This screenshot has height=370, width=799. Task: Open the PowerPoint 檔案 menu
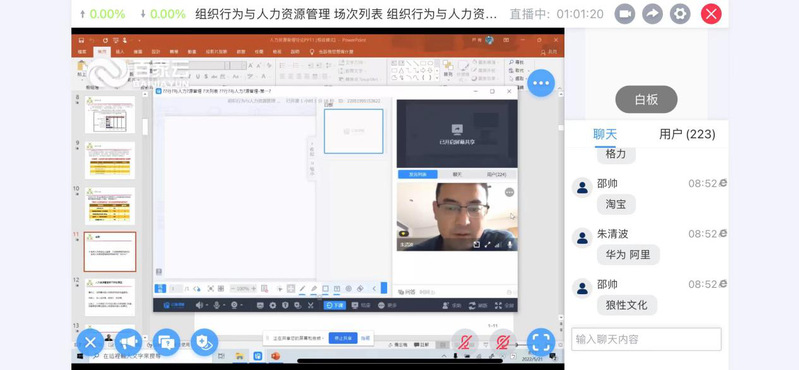[x=82, y=51]
